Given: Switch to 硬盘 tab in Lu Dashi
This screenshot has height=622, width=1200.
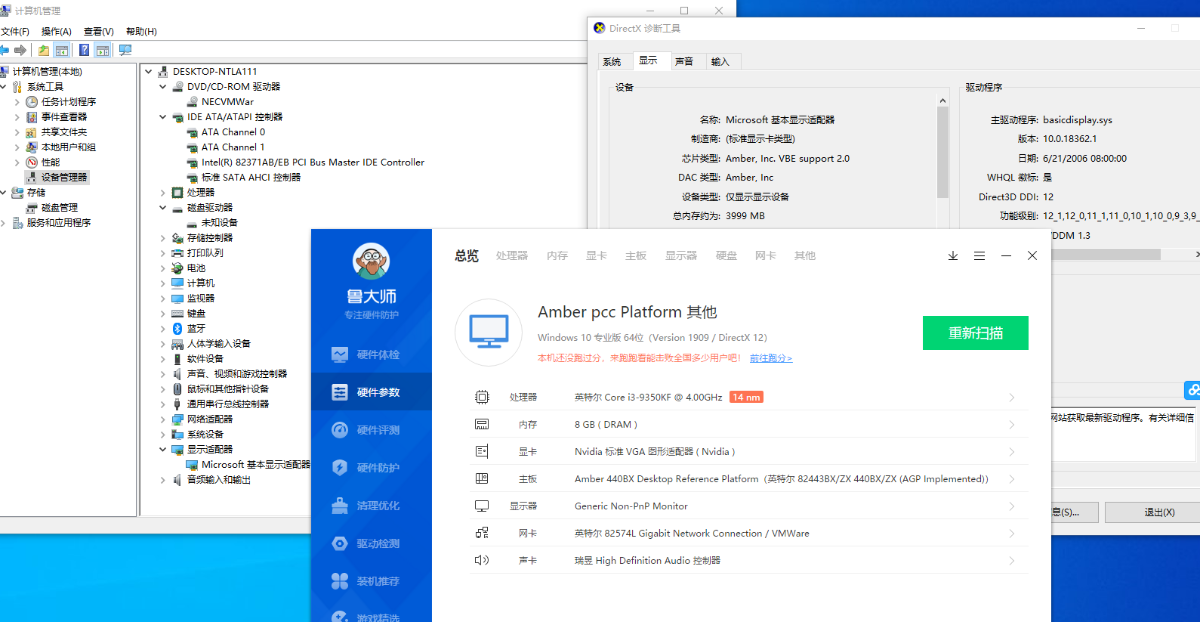Looking at the screenshot, I should 726,256.
